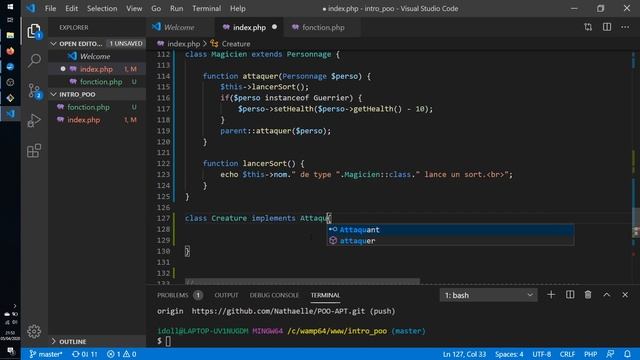Change PHP language mode in status bar
Image resolution: width=640 pixels, height=360 pixels.
coord(591,354)
